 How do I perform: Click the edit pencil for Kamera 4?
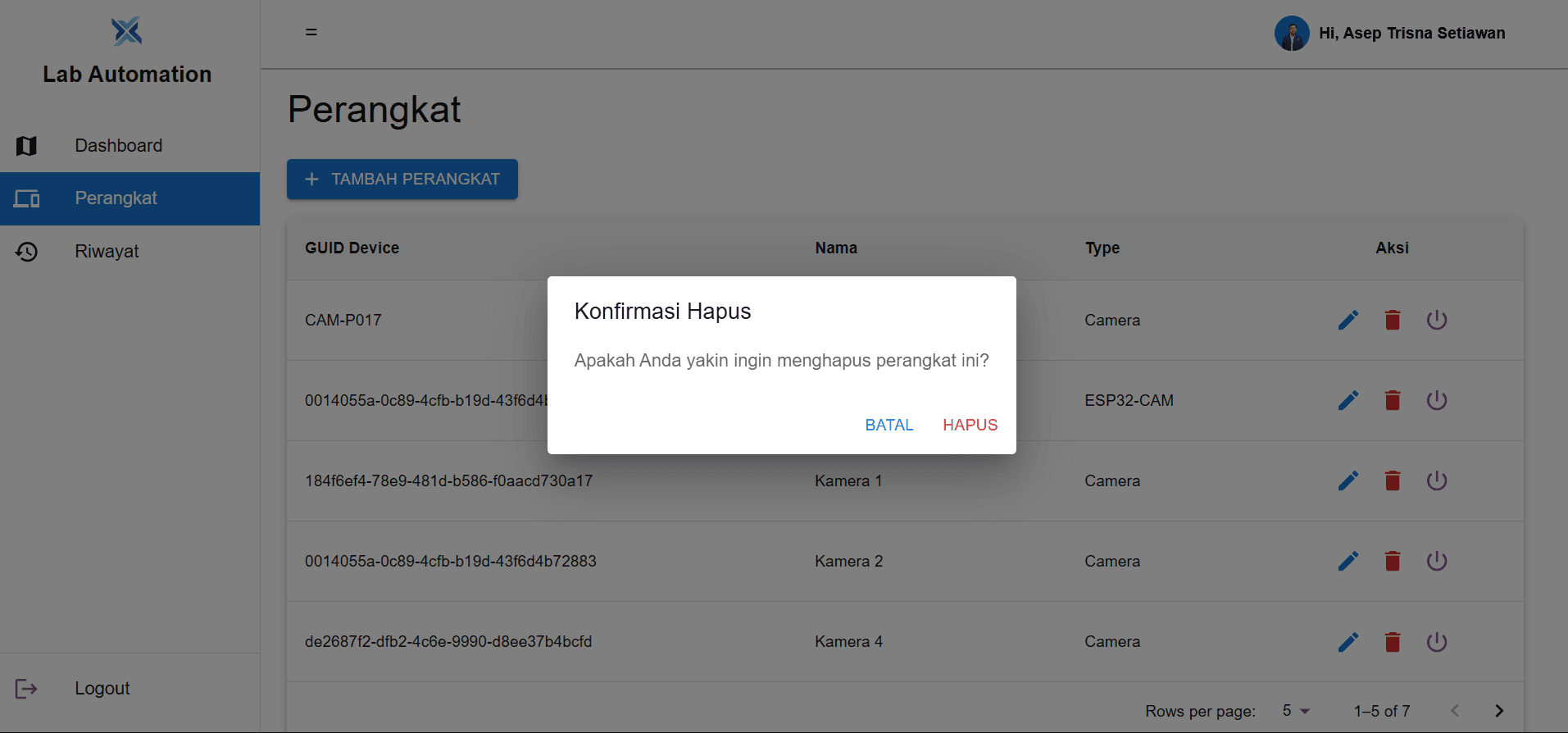point(1348,641)
